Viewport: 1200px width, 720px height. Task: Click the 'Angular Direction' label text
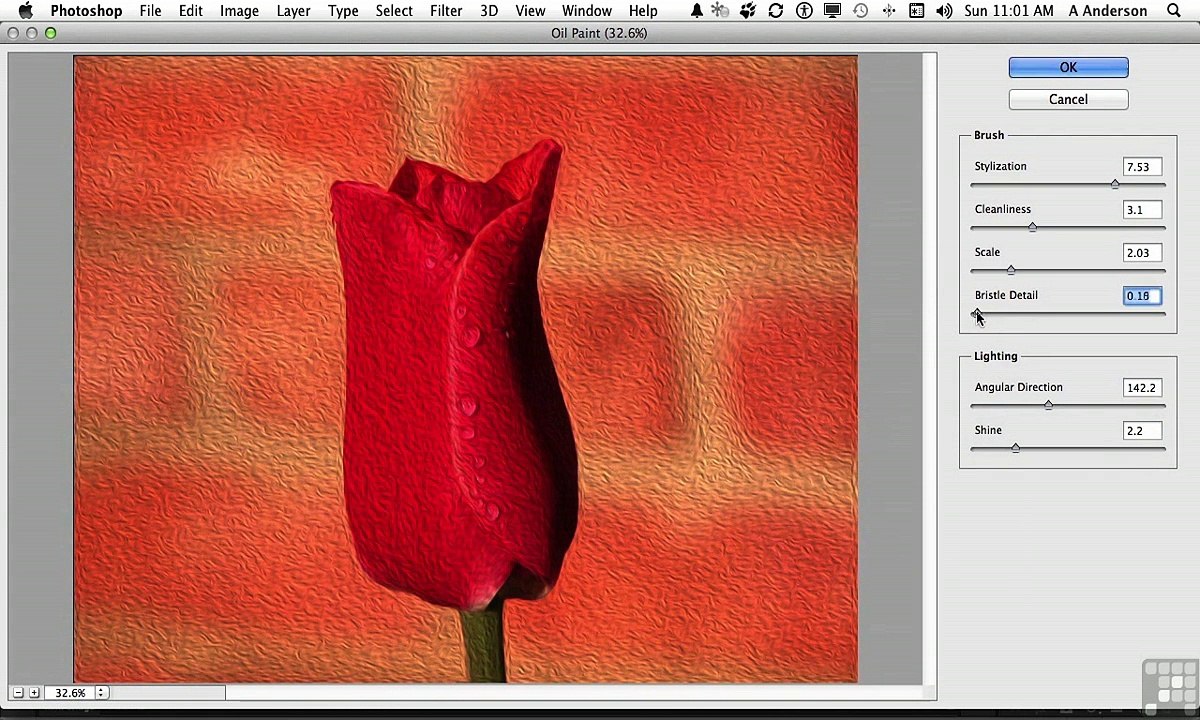(x=1018, y=387)
